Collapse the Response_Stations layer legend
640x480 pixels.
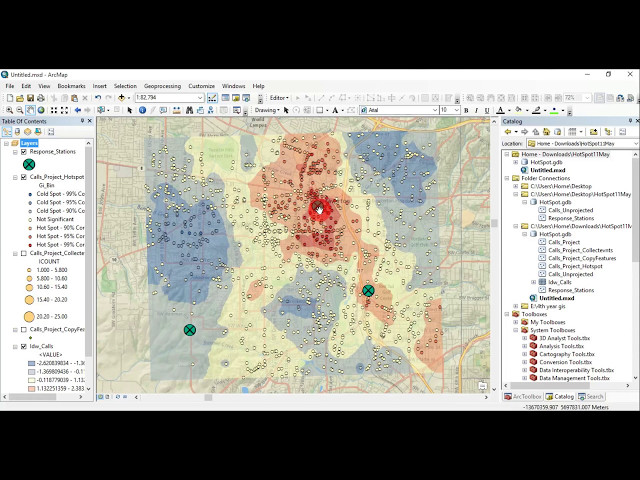pyautogui.click(x=15, y=152)
